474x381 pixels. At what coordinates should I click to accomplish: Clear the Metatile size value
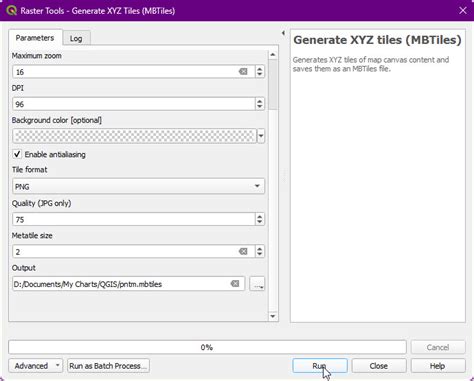[x=243, y=251]
